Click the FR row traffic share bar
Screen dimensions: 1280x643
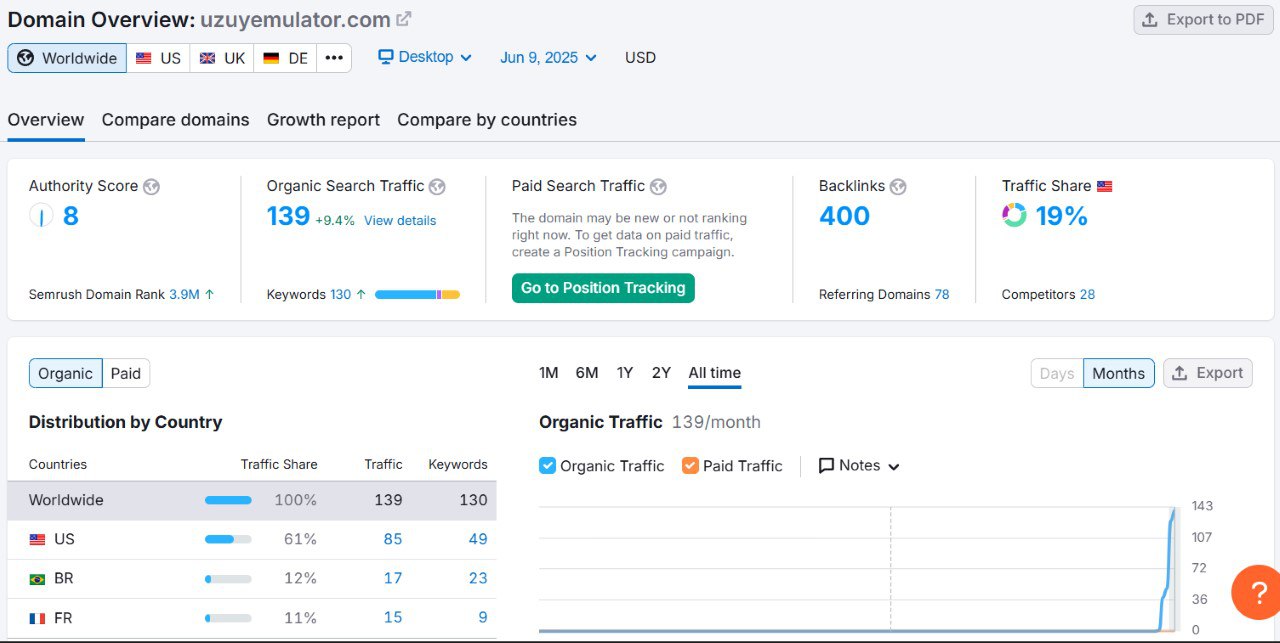tap(228, 618)
